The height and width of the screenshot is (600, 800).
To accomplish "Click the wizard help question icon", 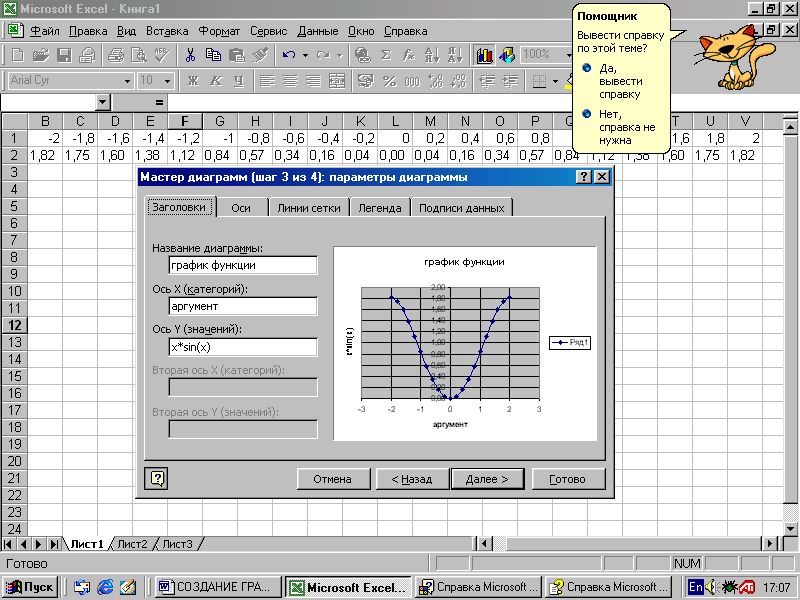I will (156, 479).
